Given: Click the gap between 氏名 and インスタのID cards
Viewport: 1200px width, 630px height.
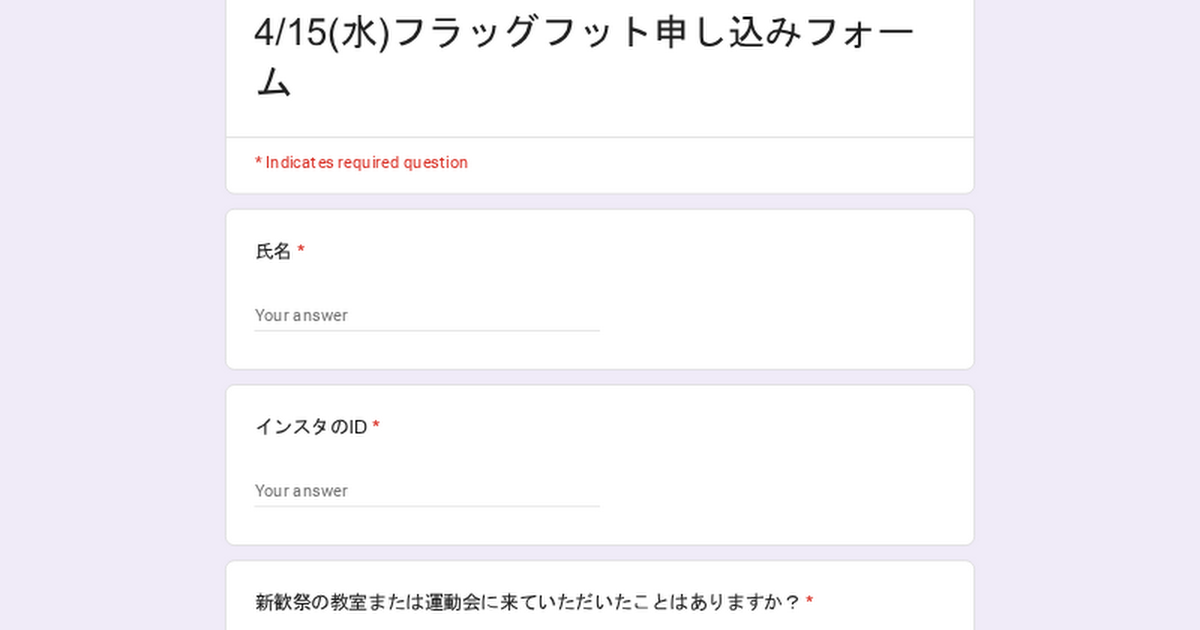Looking at the screenshot, I should [x=600, y=378].
